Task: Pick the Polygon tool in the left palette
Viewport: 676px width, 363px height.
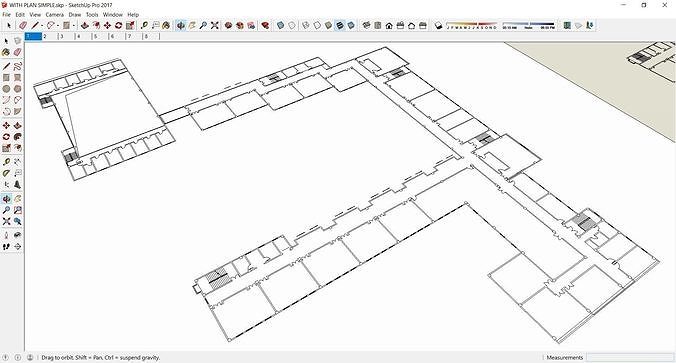Action: click(x=17, y=89)
